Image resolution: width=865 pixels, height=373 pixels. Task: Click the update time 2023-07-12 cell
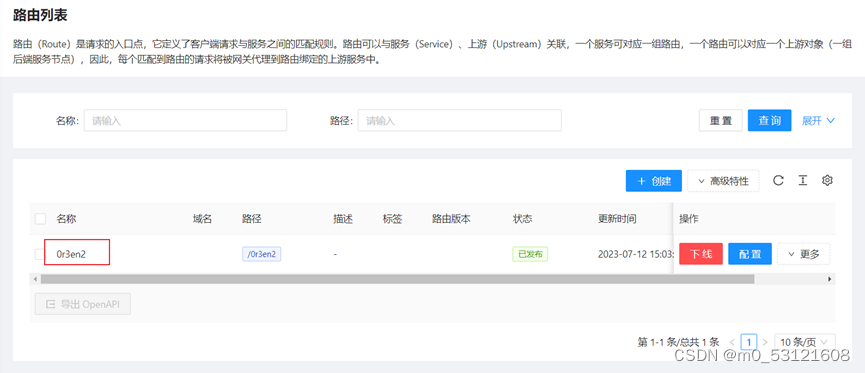tap(636, 254)
